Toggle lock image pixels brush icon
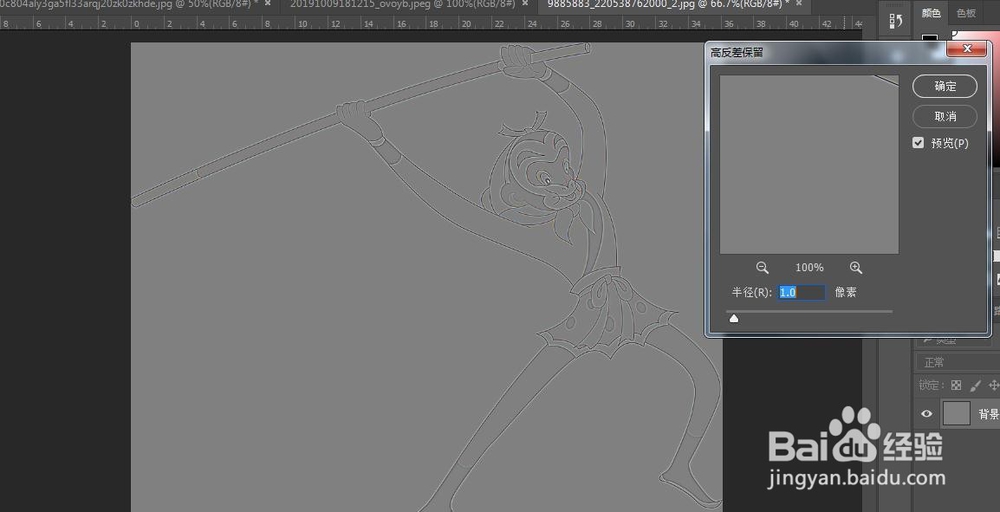The height and width of the screenshot is (512, 1000). pos(974,385)
